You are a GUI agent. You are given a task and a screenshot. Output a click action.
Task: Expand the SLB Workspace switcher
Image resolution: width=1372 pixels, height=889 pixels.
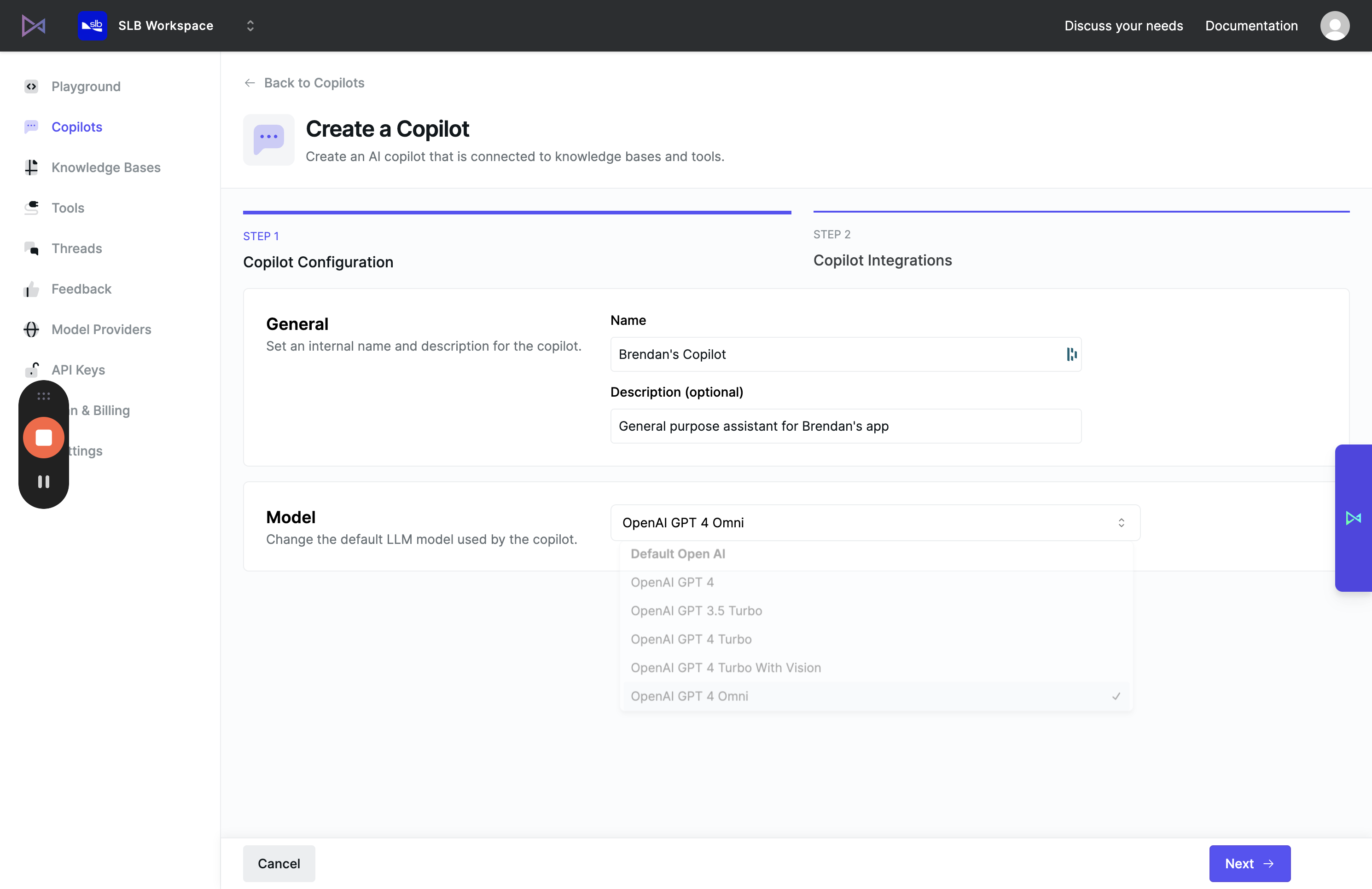250,26
